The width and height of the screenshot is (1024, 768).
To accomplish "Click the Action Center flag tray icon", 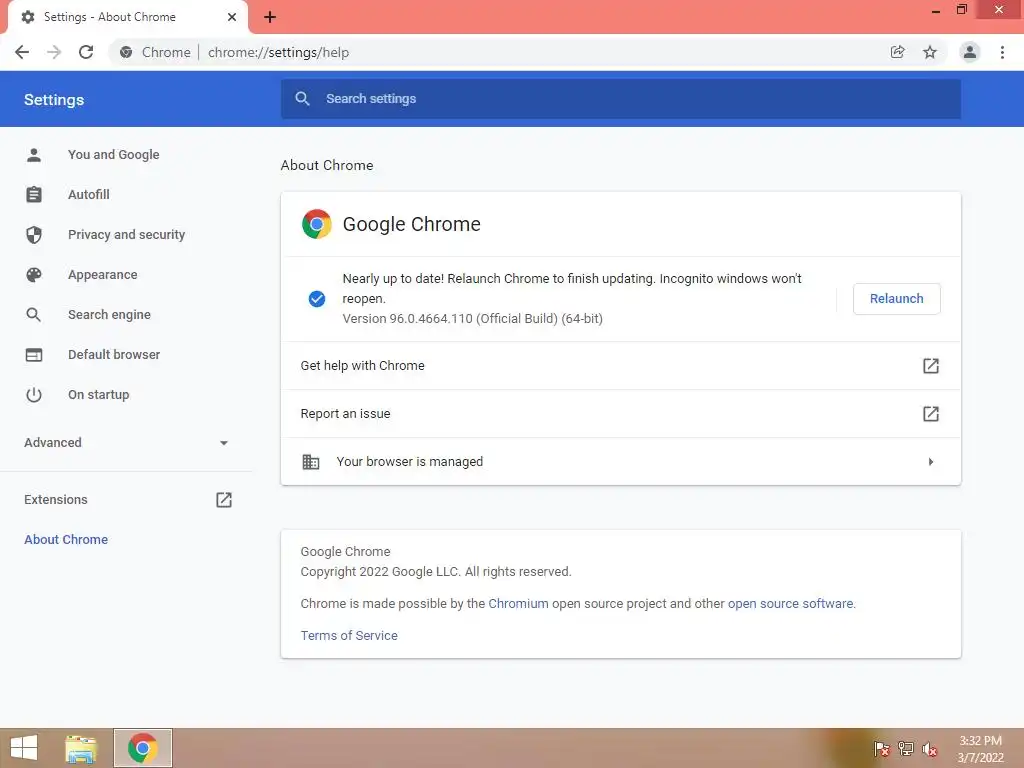I will tap(882, 748).
